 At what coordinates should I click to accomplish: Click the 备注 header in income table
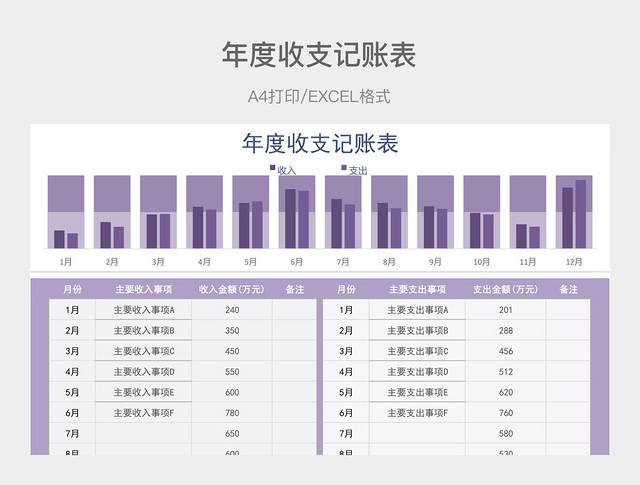pos(295,289)
